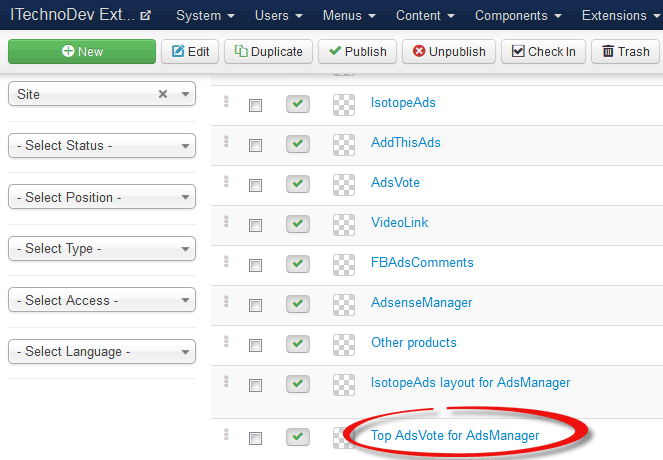Open the Users menu
This screenshot has width=663, height=460.
(x=279, y=16)
